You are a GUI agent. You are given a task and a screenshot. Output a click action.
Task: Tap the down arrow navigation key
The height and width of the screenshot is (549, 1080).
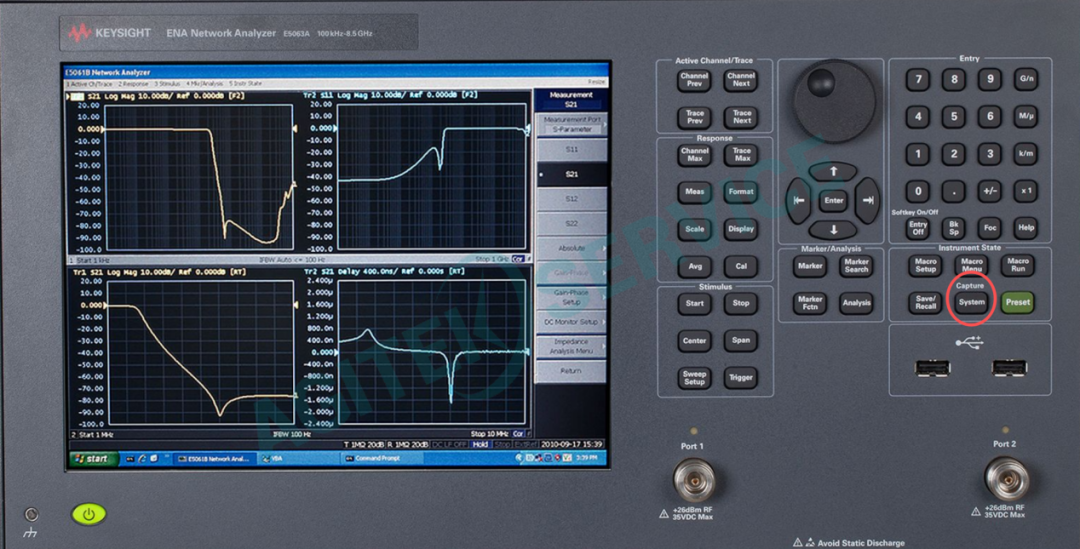[x=833, y=230]
